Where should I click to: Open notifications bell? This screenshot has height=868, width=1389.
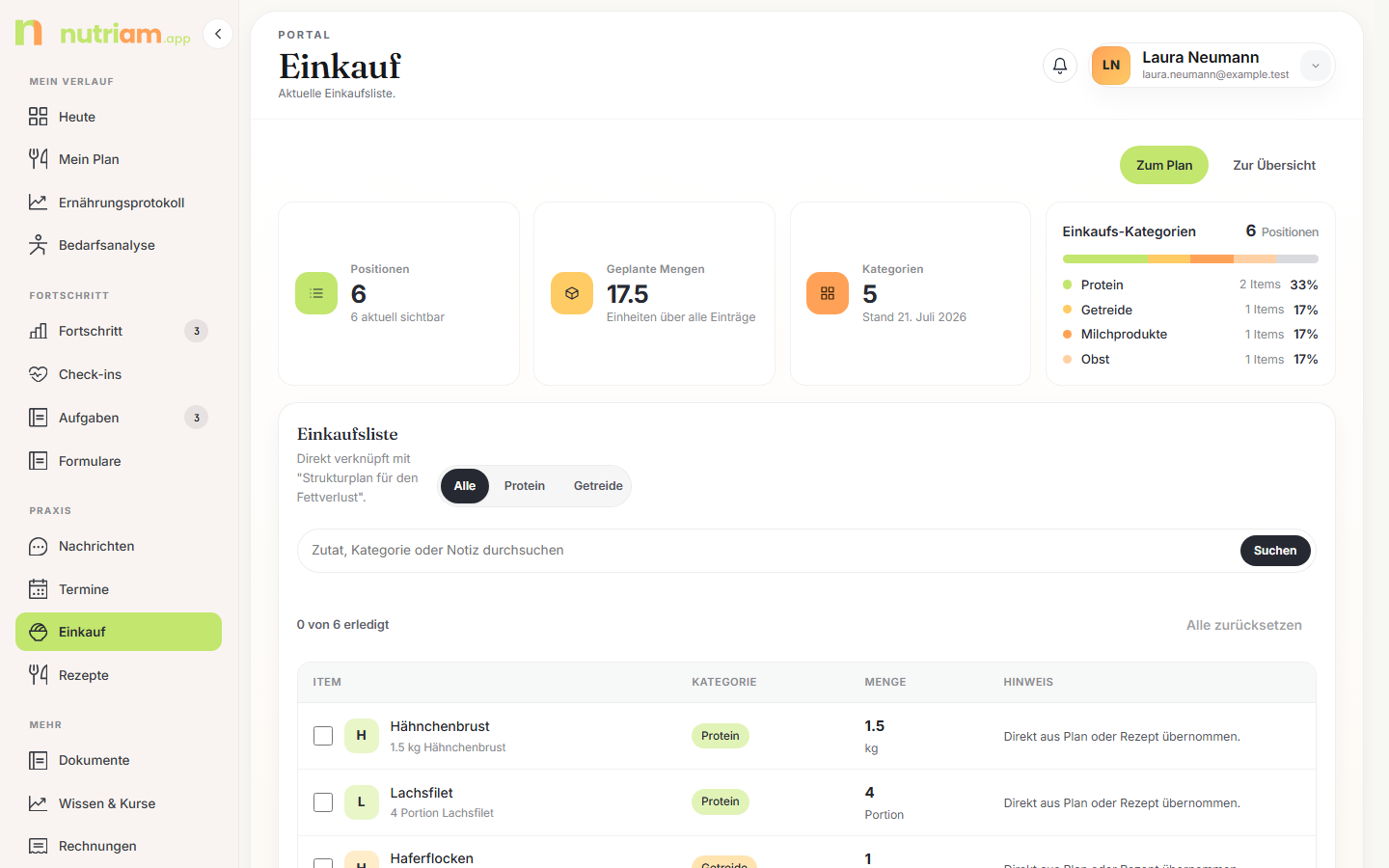[x=1060, y=66]
